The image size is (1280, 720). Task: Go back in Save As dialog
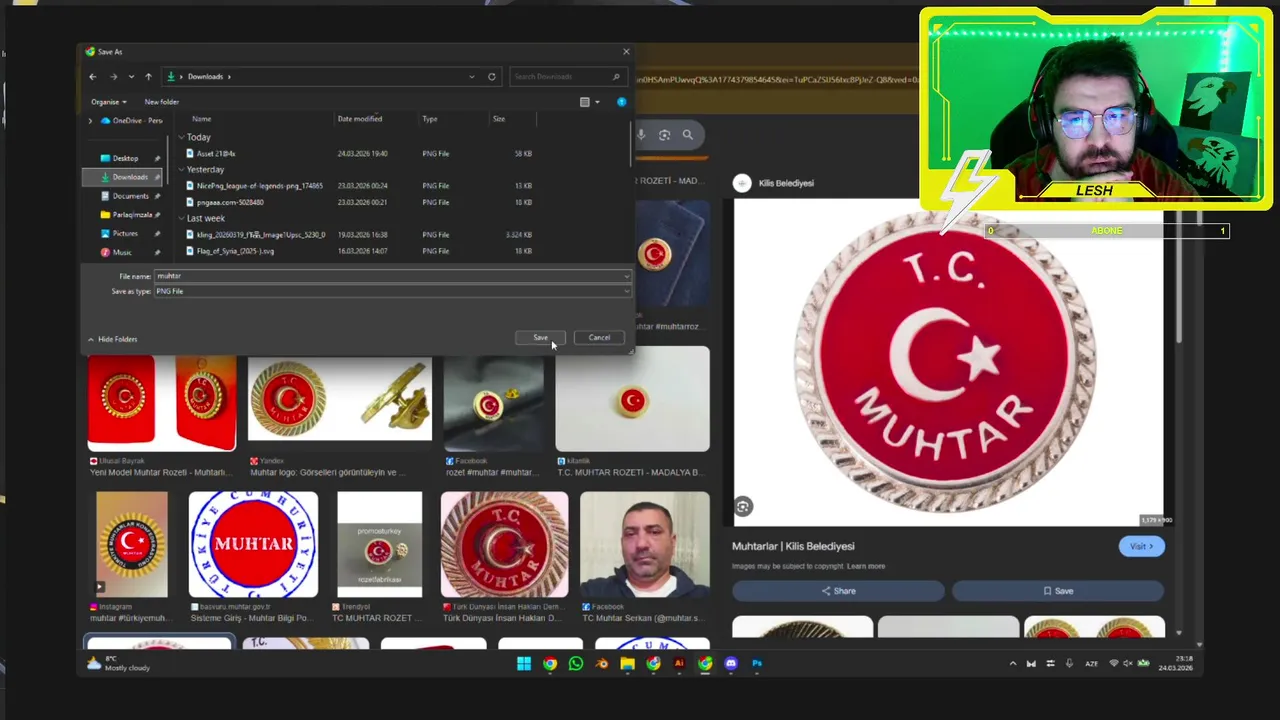tap(93, 77)
